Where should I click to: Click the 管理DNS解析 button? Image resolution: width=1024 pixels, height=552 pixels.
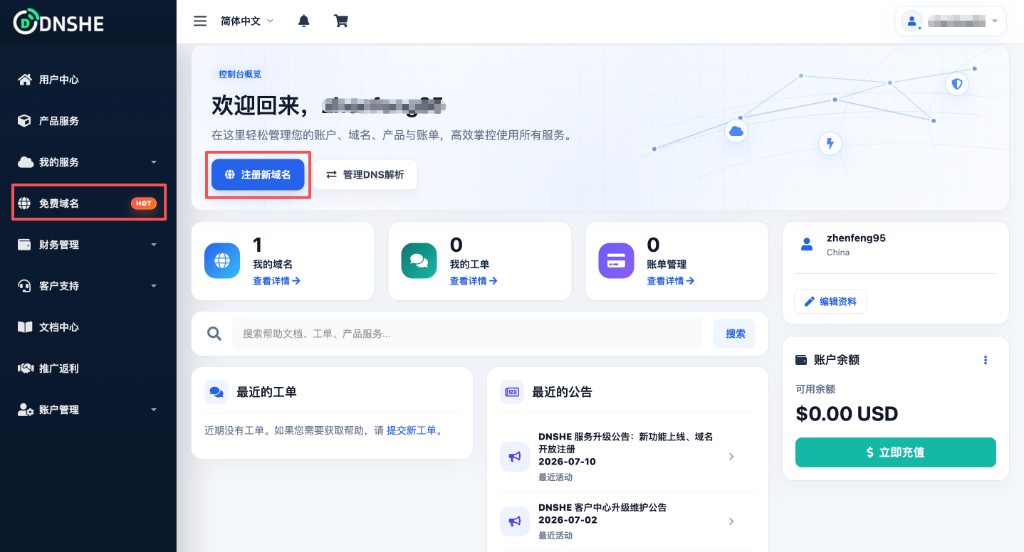pos(365,174)
